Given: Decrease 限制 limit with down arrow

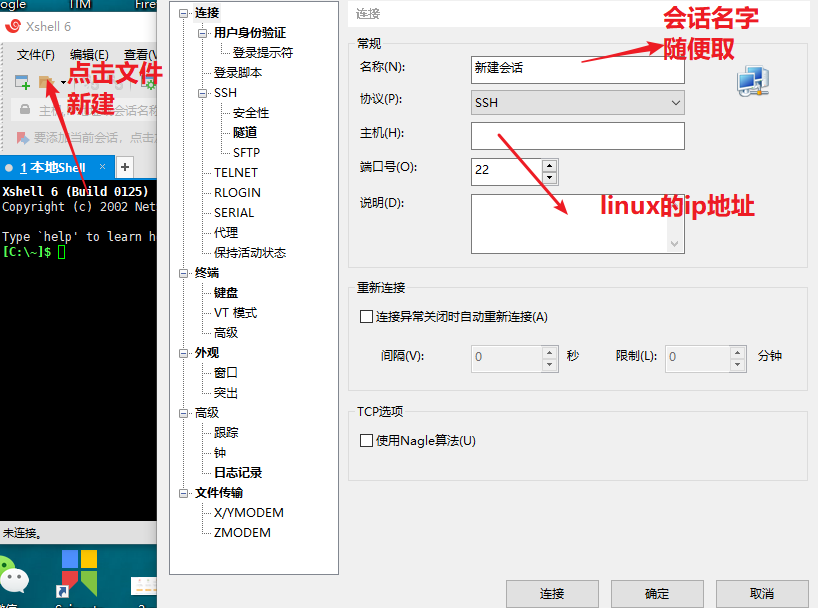Looking at the screenshot, I should (737, 365).
